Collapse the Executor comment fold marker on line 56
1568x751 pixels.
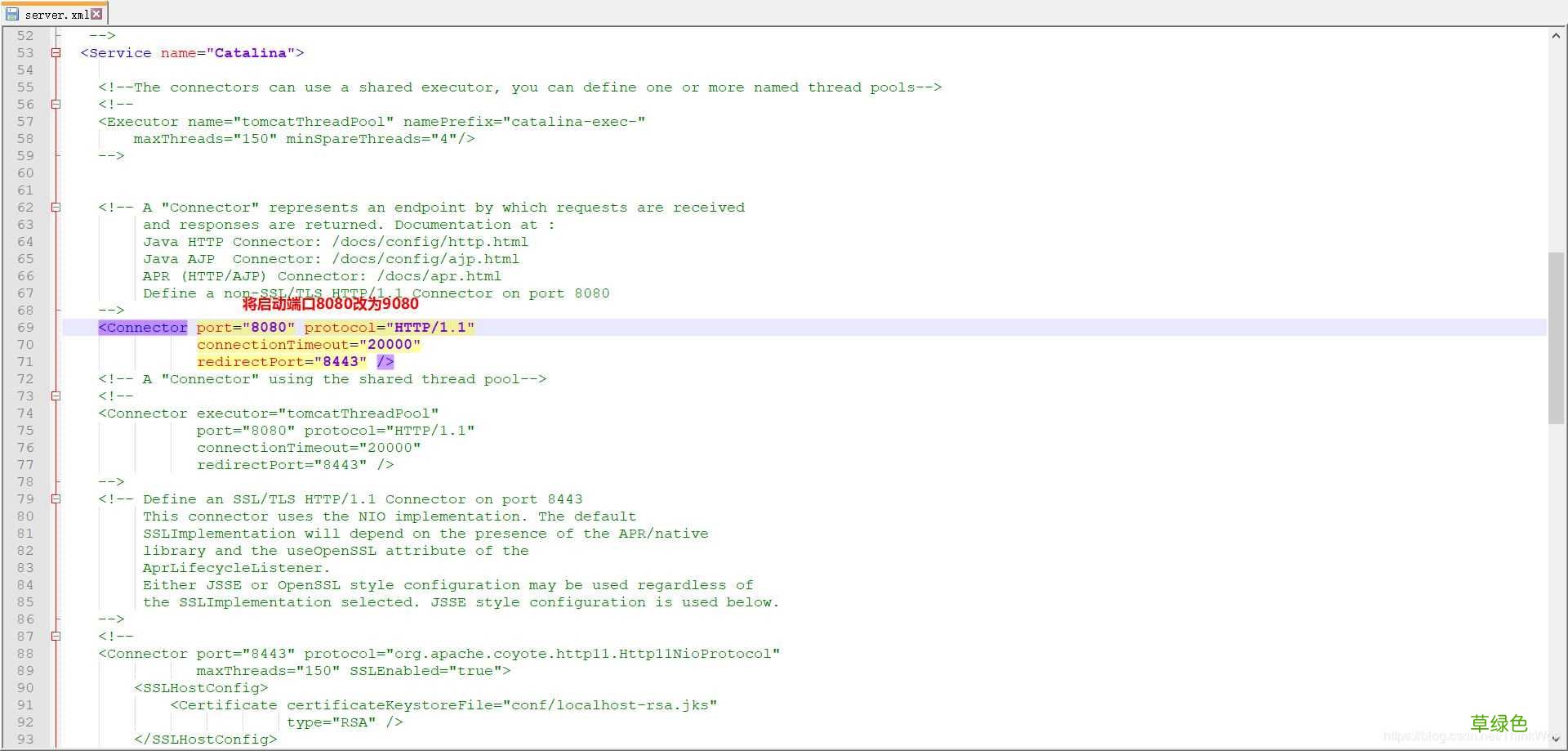click(56, 105)
